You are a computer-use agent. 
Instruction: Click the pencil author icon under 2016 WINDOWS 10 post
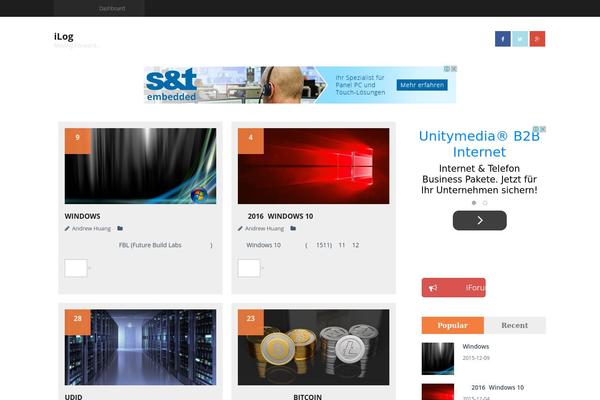pos(240,229)
